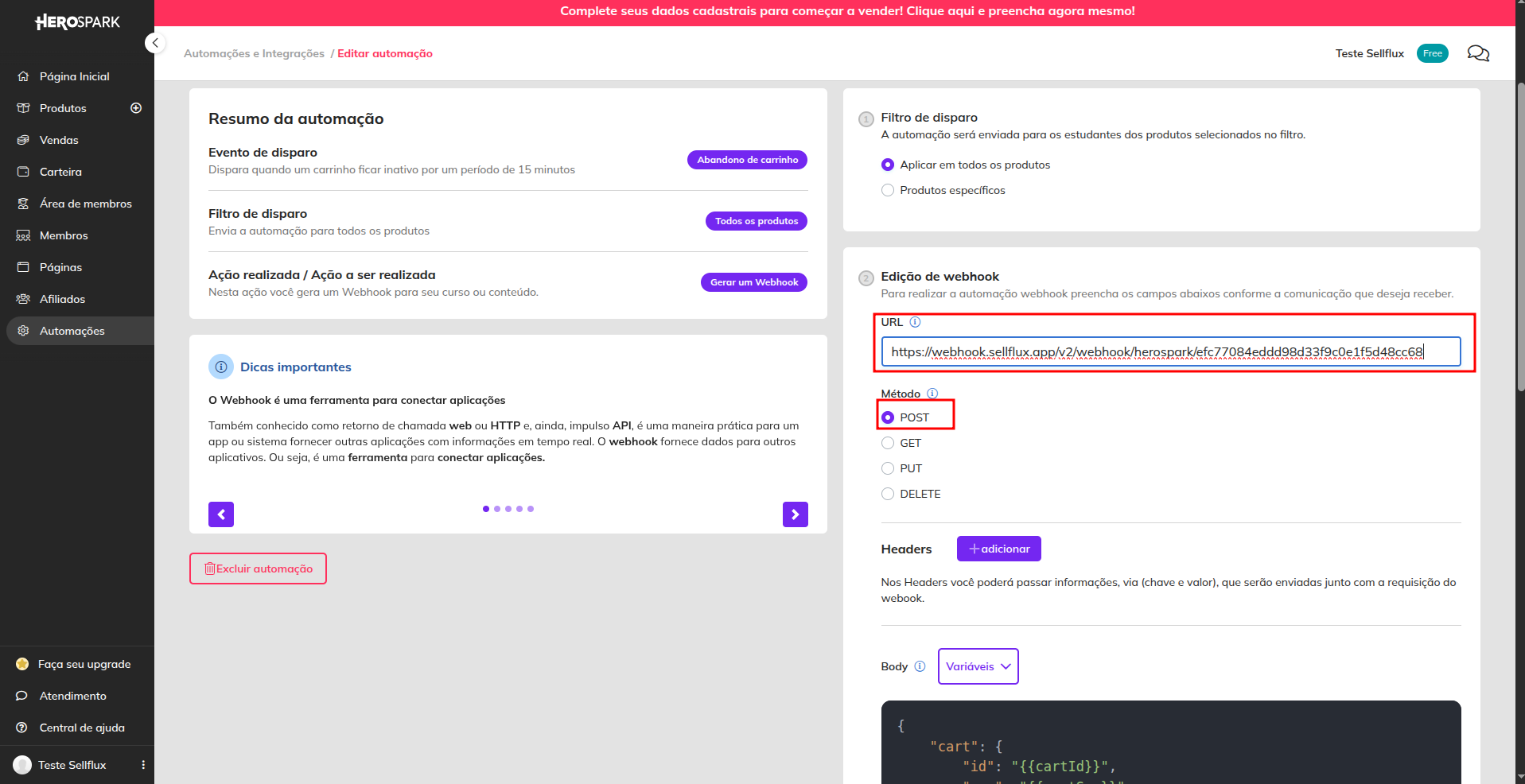Add a header with the adicionar button
Viewport: 1525px width, 784px height.
point(998,549)
